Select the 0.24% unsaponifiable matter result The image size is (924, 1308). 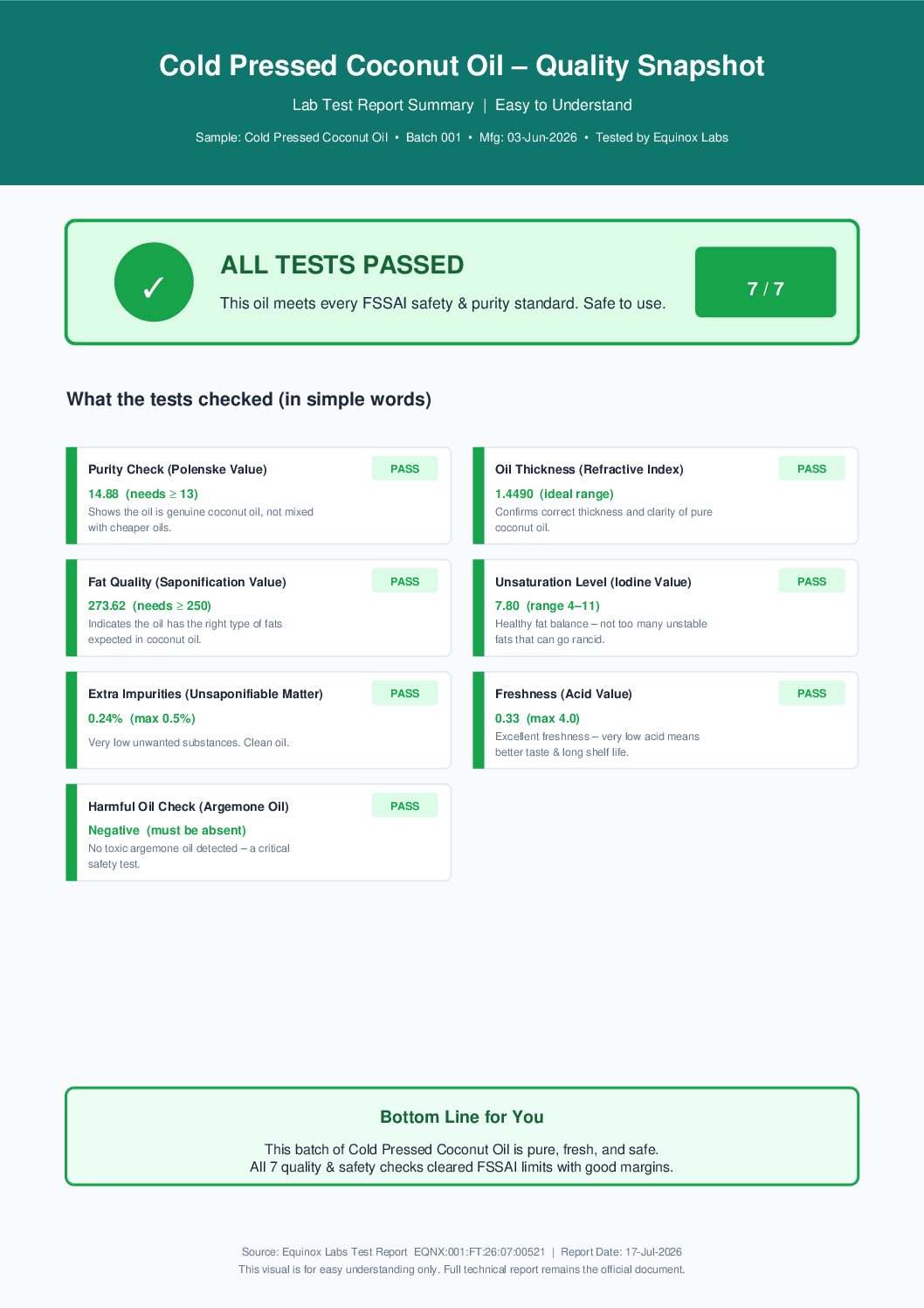pyautogui.click(x=106, y=718)
